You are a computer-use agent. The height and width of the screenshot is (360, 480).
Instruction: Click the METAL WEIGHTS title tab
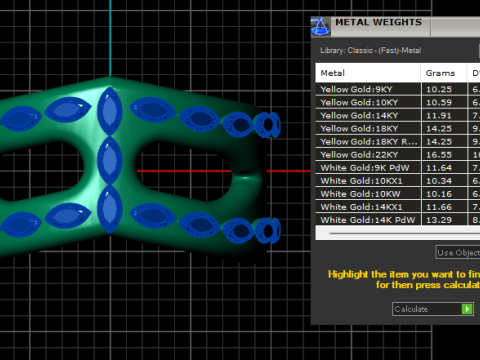pos(378,22)
